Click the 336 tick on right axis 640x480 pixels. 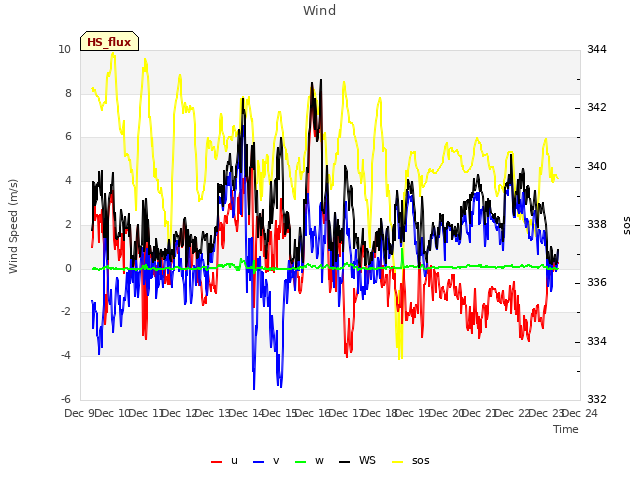coord(597,282)
